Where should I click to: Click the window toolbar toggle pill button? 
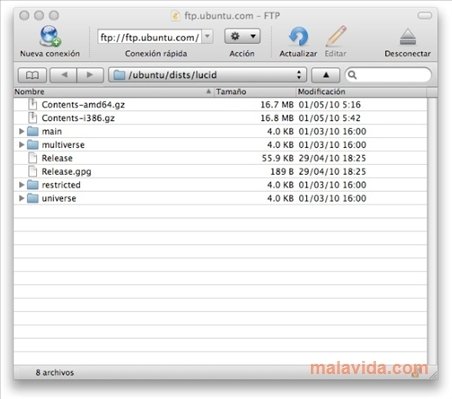click(x=425, y=15)
